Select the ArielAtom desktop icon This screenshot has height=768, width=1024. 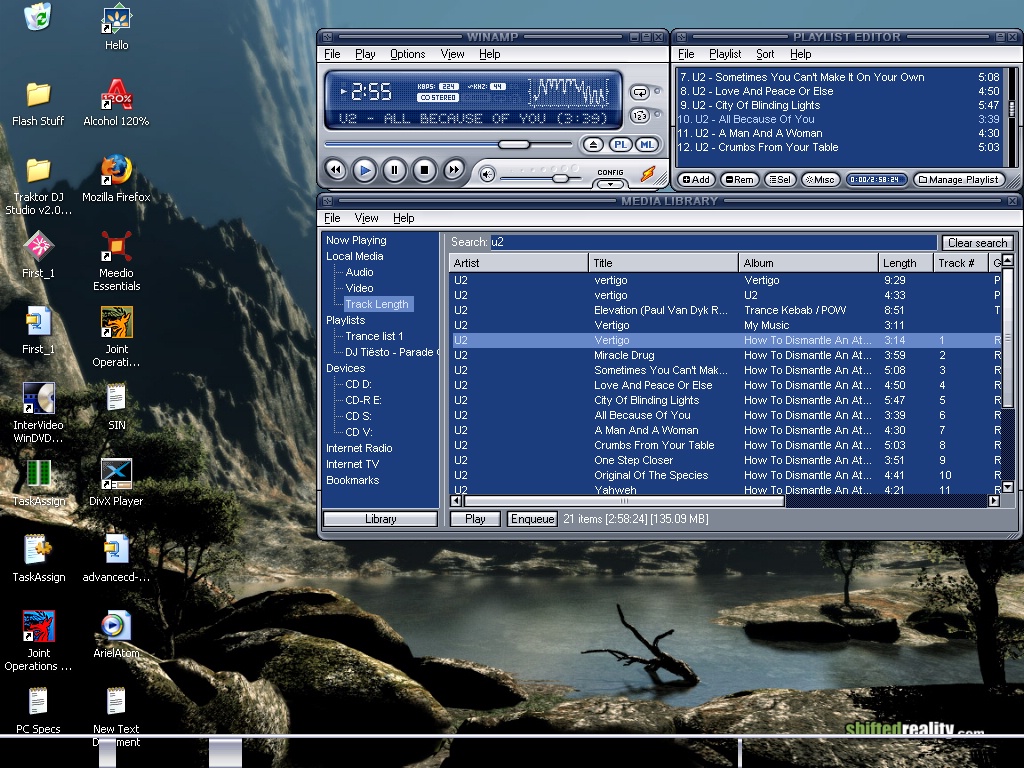(116, 635)
